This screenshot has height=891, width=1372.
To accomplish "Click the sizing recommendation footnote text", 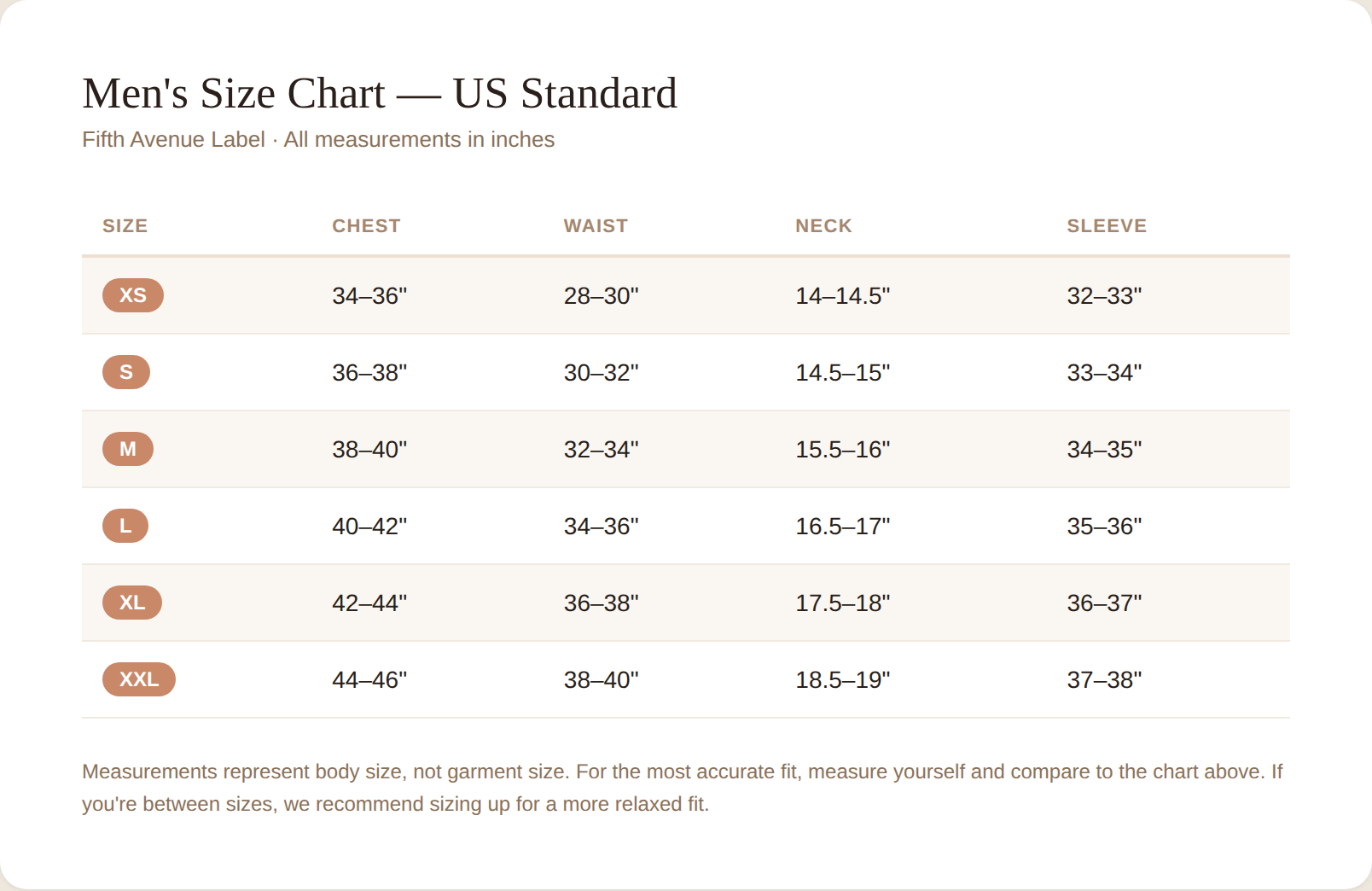I will pos(683,788).
